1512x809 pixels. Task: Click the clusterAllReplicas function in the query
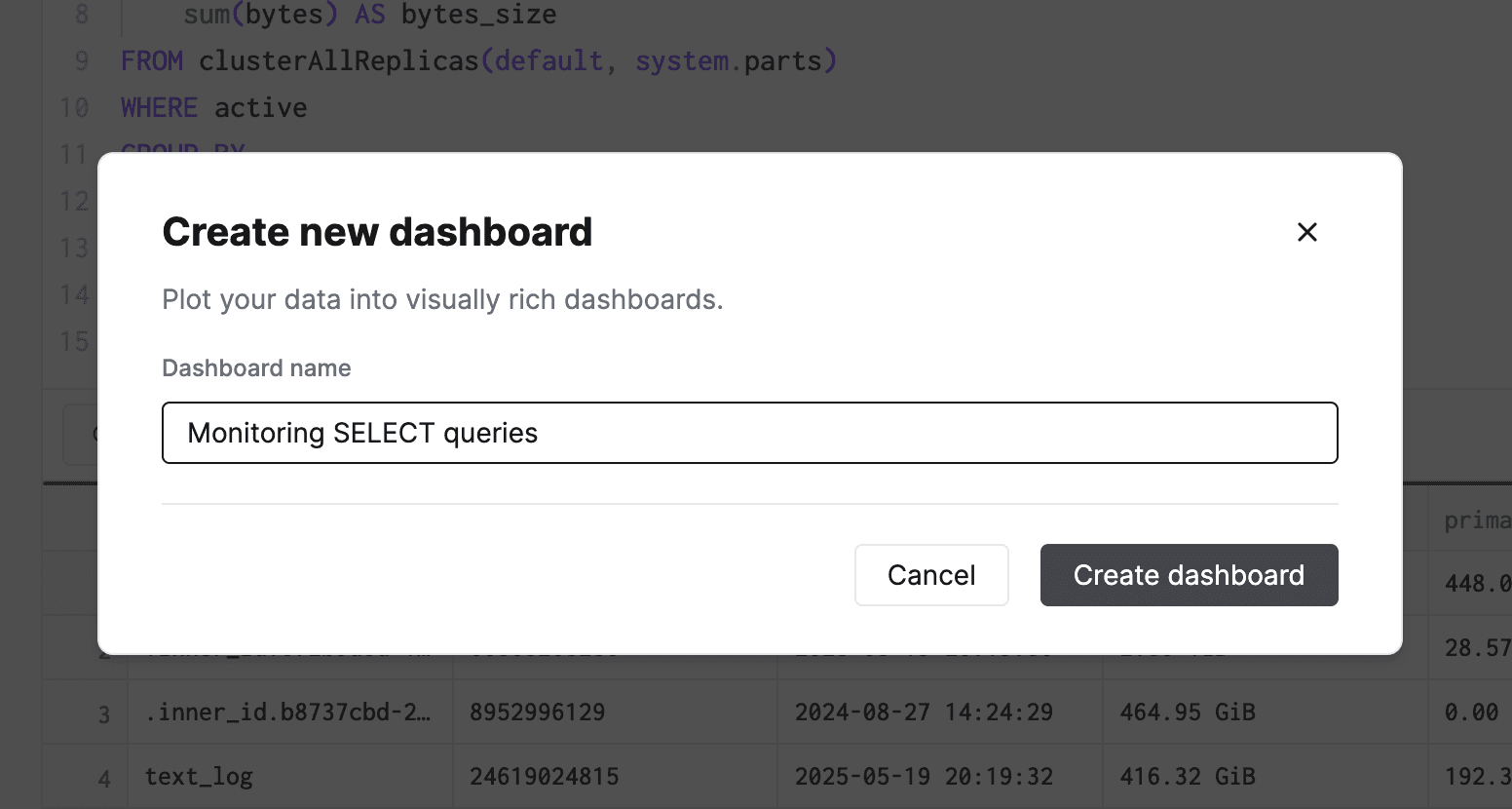pos(338,61)
